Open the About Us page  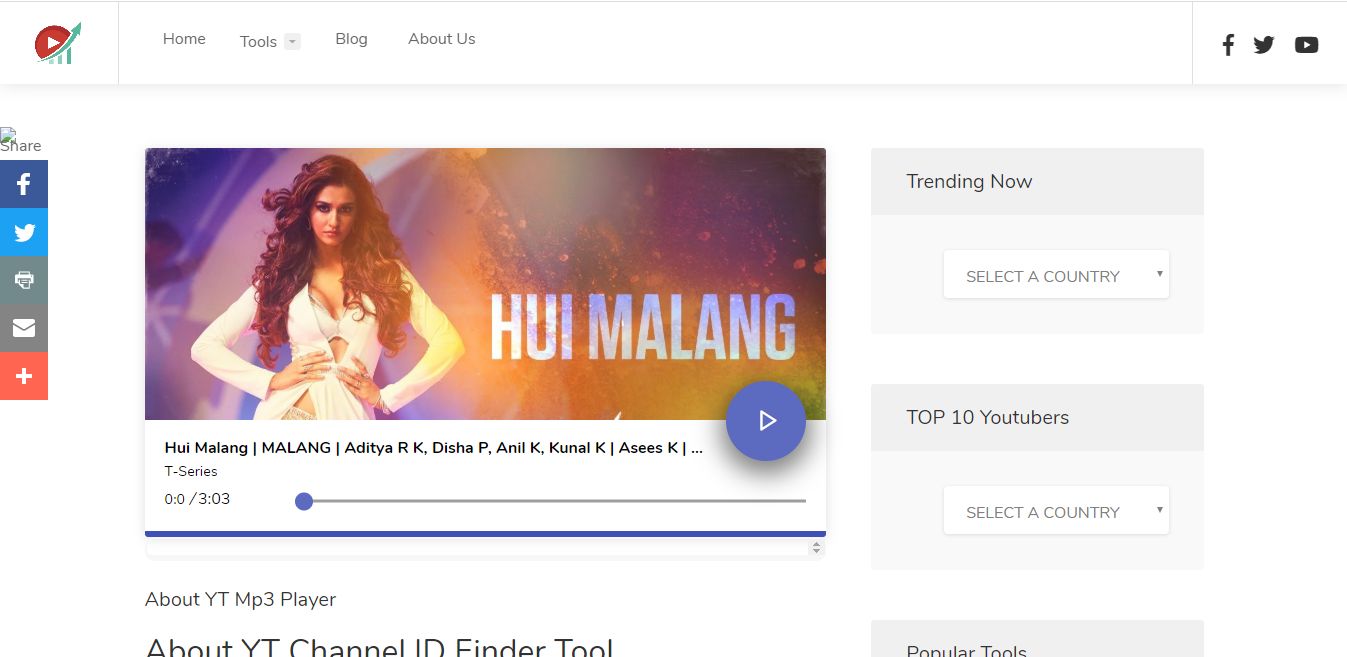tap(441, 39)
